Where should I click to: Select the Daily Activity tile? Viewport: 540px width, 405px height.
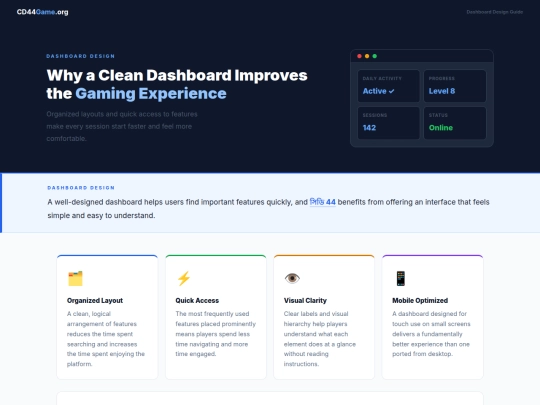tap(388, 86)
